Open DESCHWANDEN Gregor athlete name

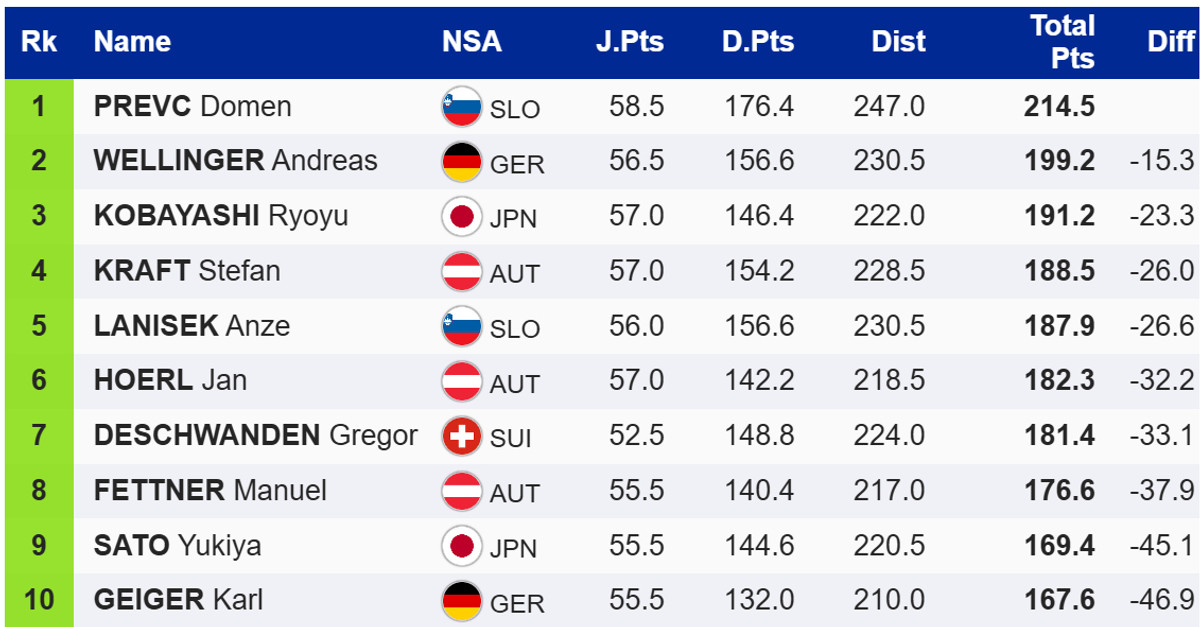pos(255,435)
